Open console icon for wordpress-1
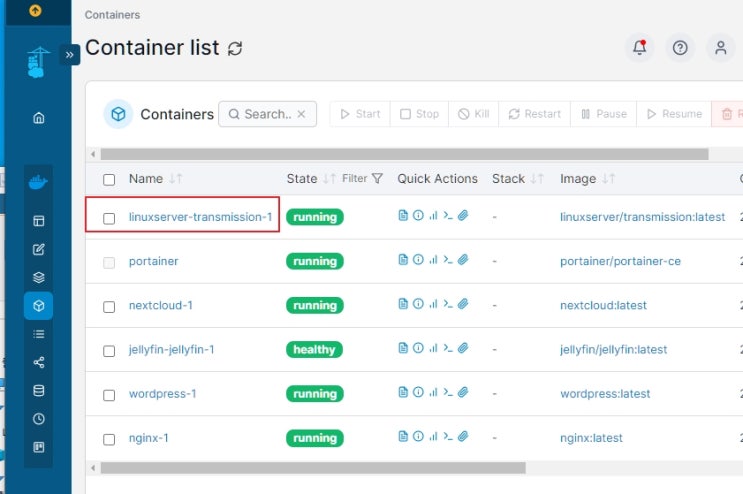The width and height of the screenshot is (743, 494). pyautogui.click(x=448, y=392)
